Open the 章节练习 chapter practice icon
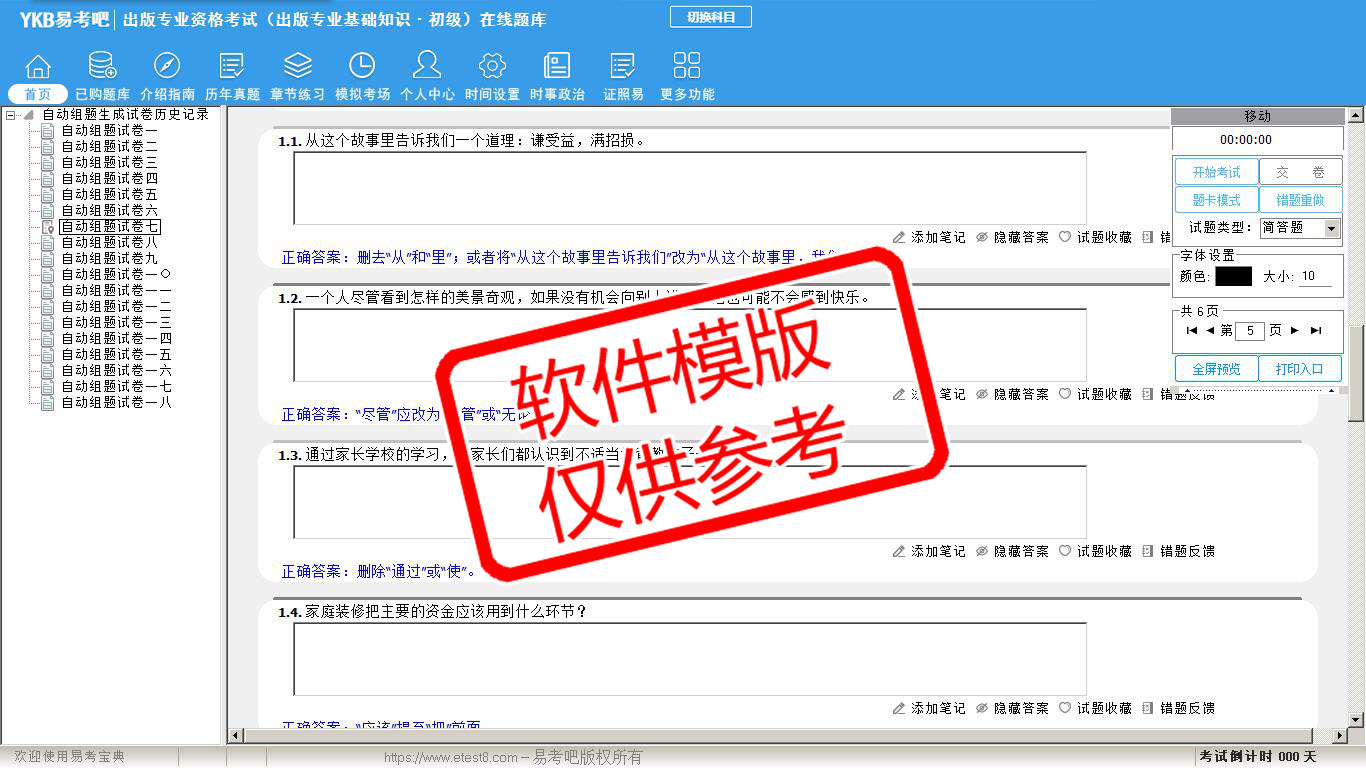Screen dimensions: 1366x768 click(x=297, y=67)
